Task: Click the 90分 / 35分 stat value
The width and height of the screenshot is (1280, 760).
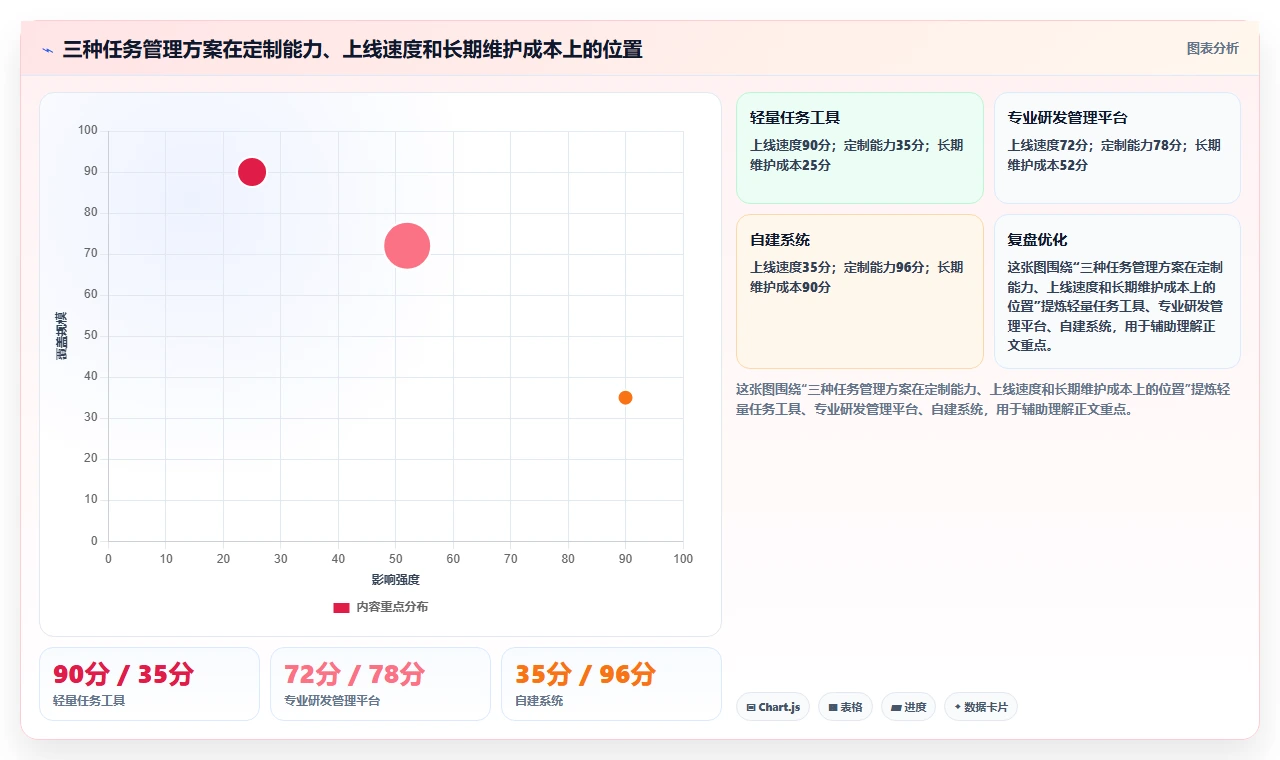Action: [x=123, y=674]
